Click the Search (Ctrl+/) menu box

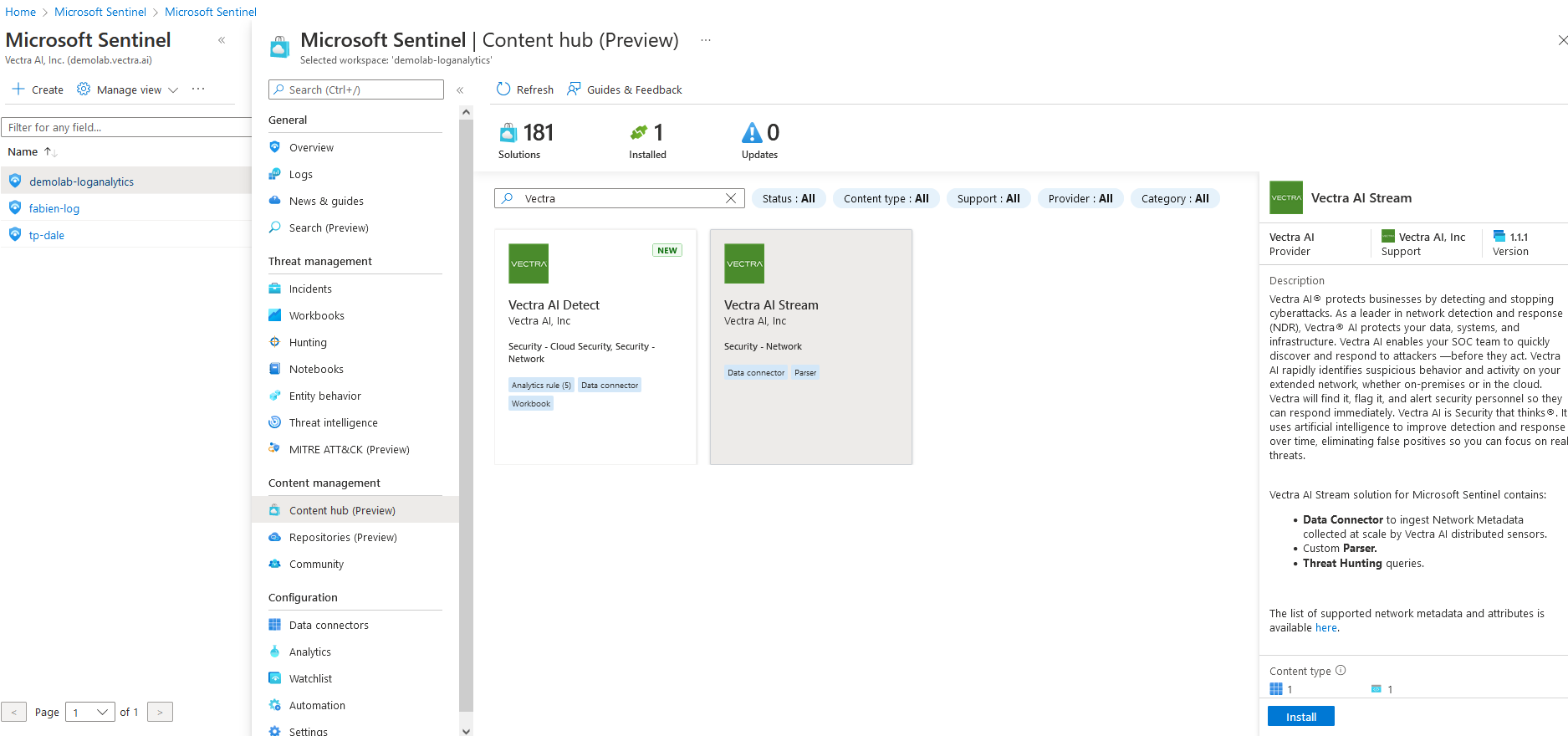[x=356, y=89]
